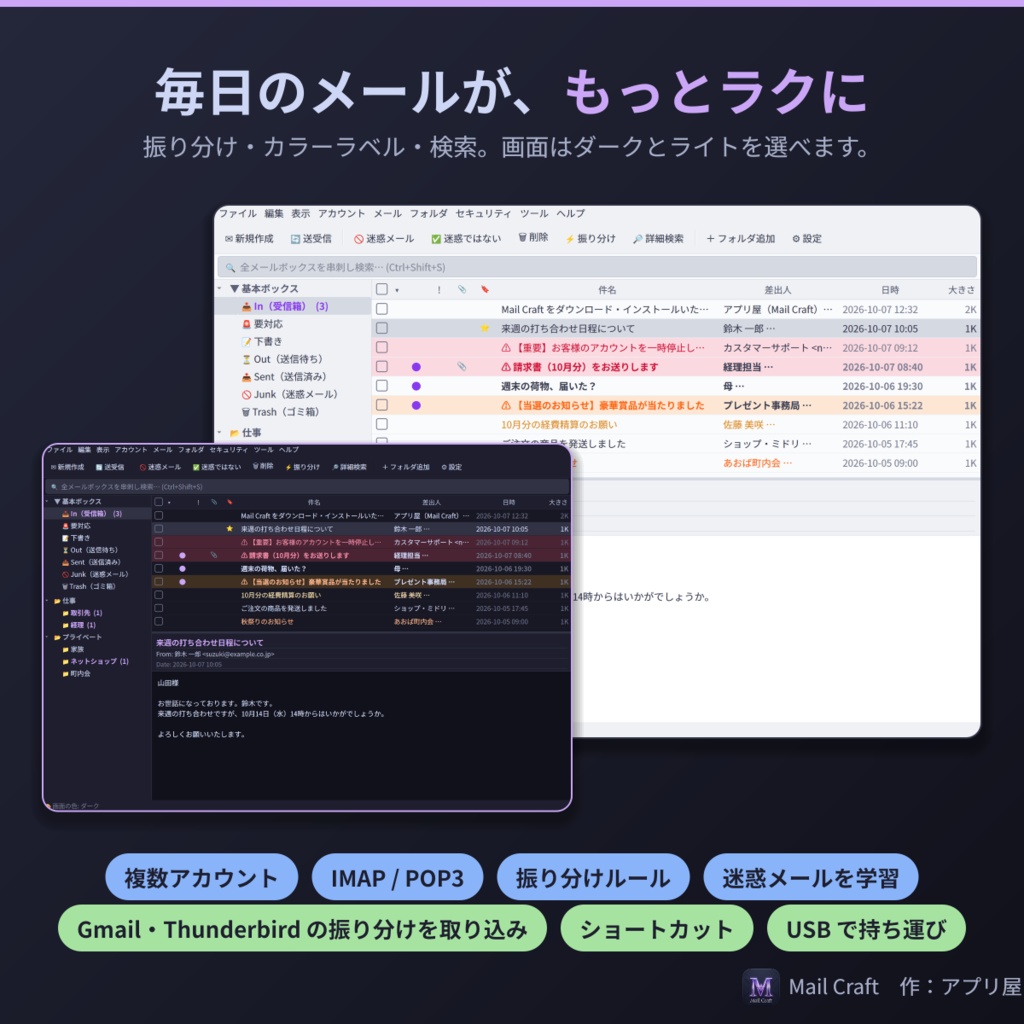Viewport: 1024px width, 1024px height.
Task: Open アカウント menu in the light window
Action: 342,214
